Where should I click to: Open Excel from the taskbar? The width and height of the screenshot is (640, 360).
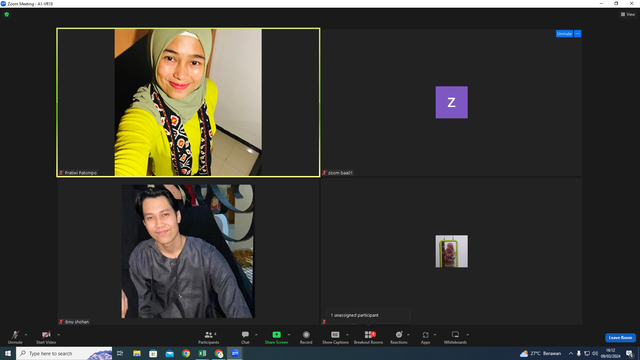pos(202,353)
